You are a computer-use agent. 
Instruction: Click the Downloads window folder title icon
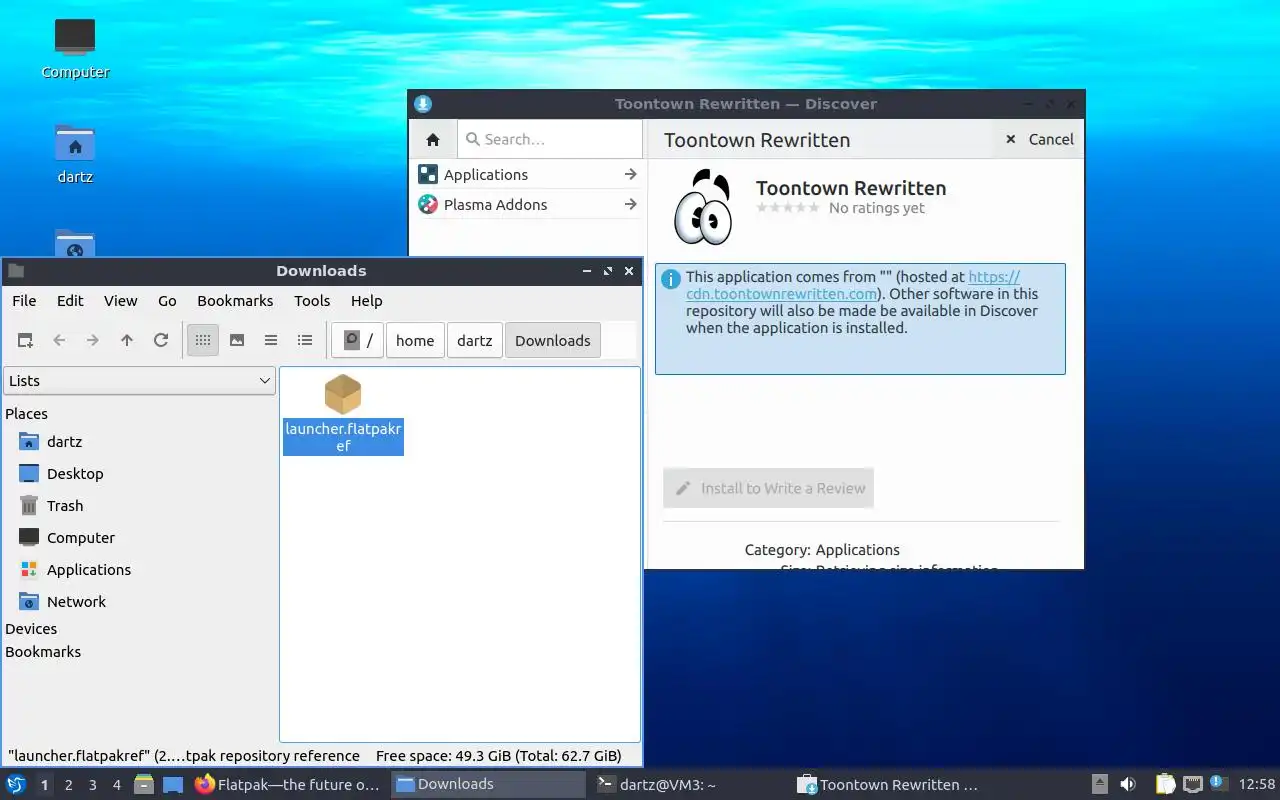pos(16,270)
